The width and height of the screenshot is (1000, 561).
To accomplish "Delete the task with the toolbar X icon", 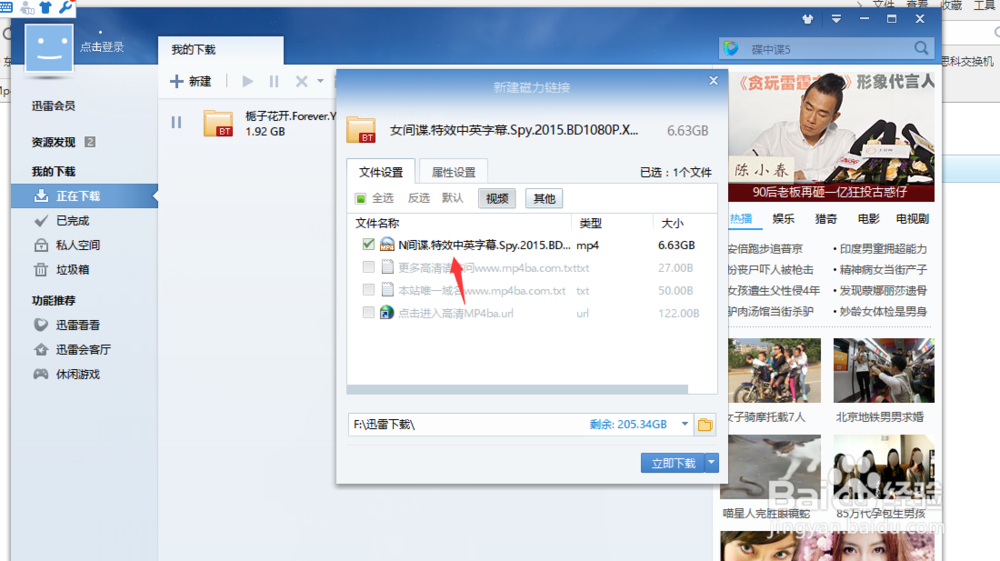I will 301,81.
